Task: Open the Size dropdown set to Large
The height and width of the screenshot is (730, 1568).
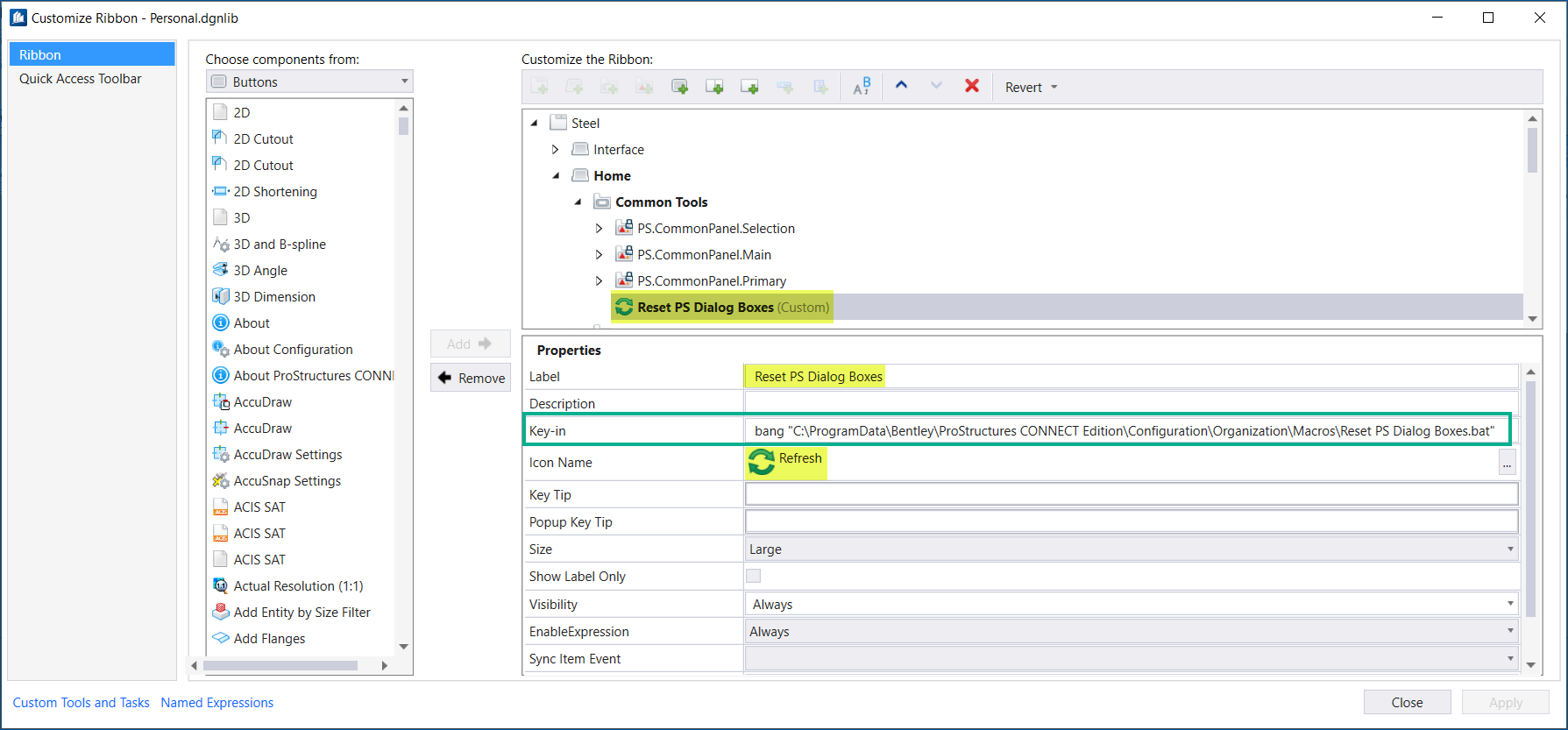Action: click(1132, 549)
